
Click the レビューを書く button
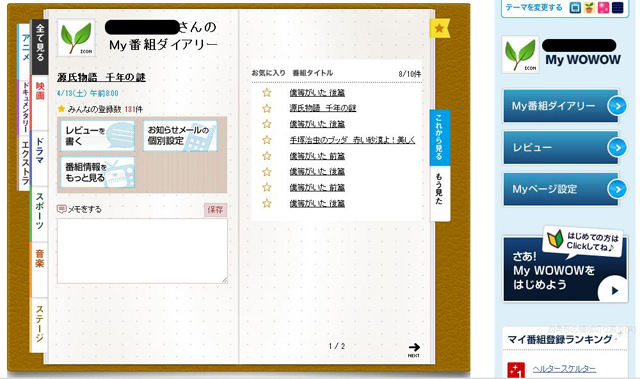98,135
